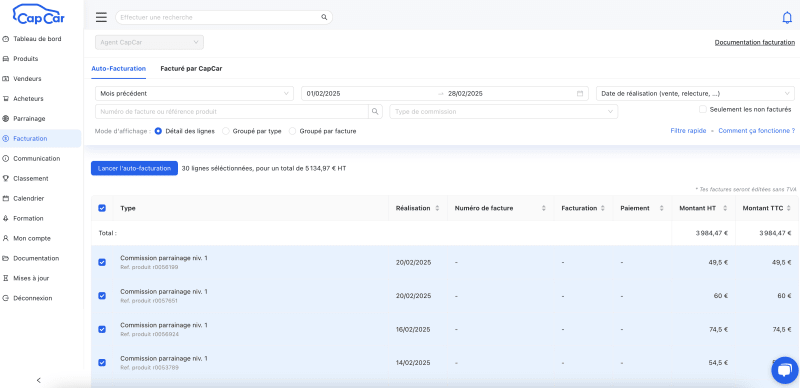This screenshot has height=388, width=800.
Task: Open Documentation in sidebar
Action: [x=36, y=258]
